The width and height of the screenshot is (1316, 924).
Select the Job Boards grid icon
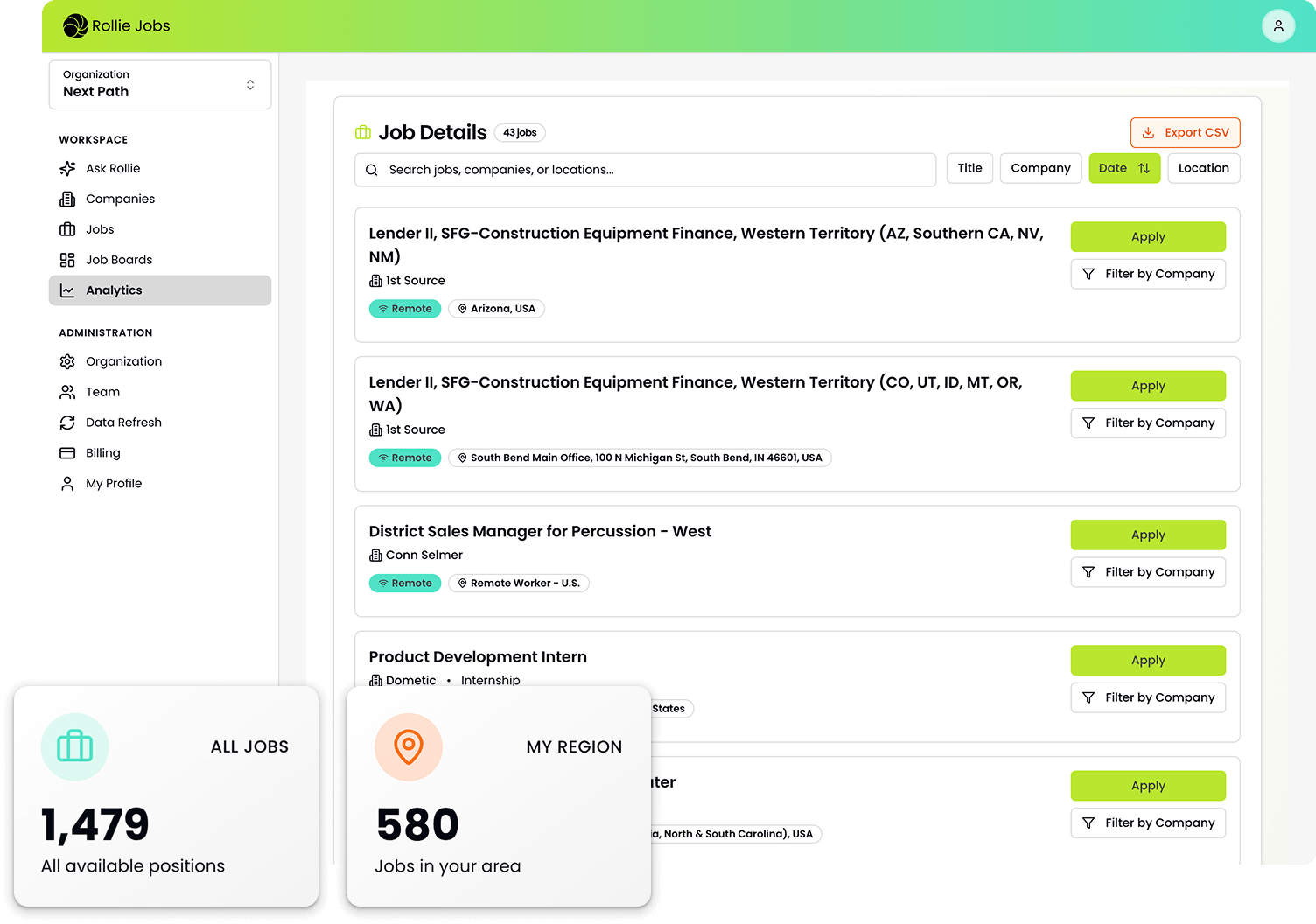(67, 259)
